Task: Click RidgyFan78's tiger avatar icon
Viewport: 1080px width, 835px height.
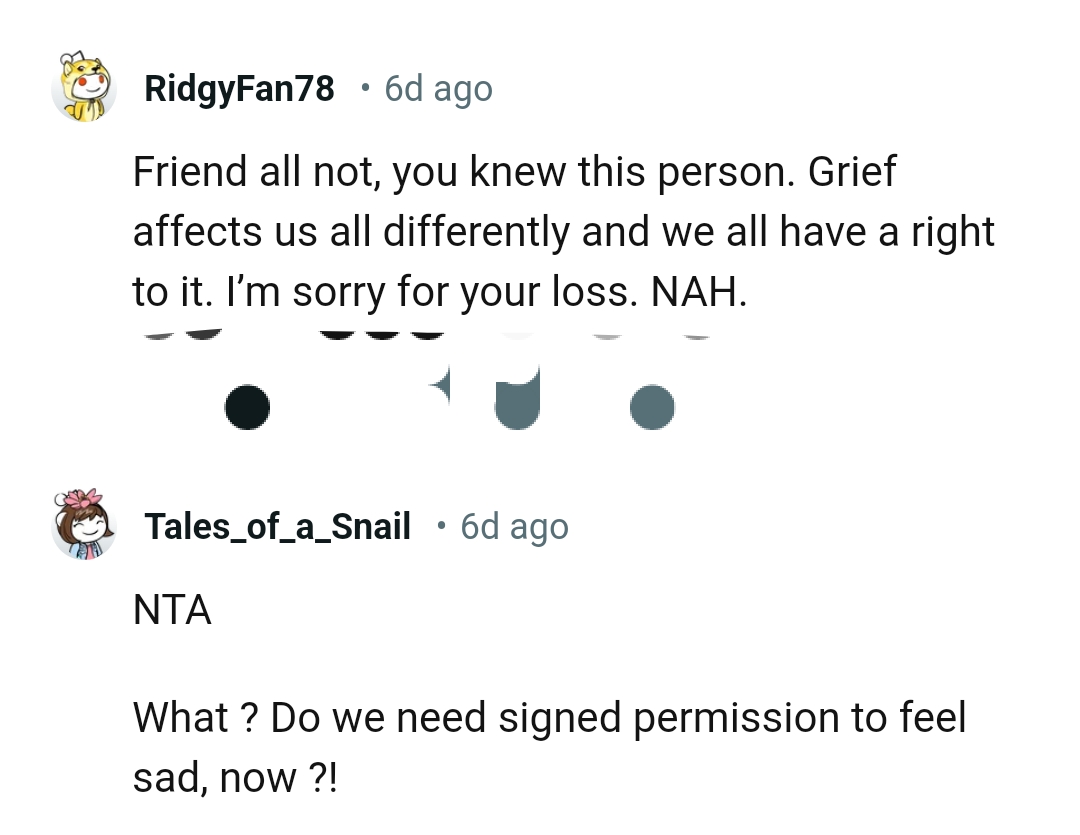Action: 84,88
